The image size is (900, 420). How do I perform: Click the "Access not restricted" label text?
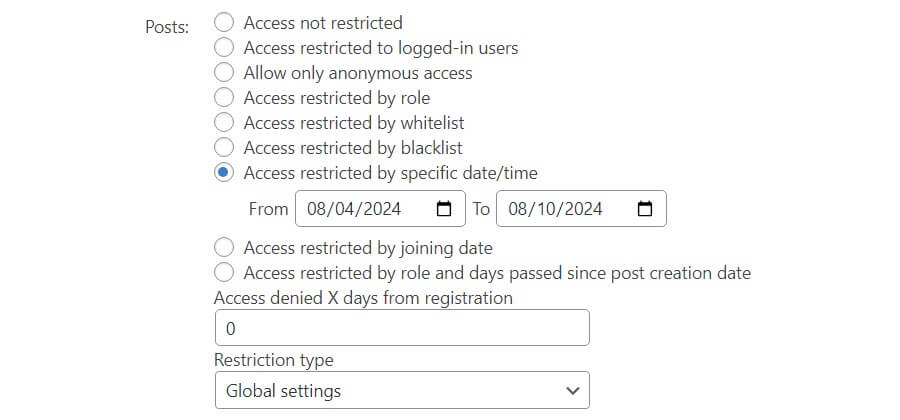(323, 22)
